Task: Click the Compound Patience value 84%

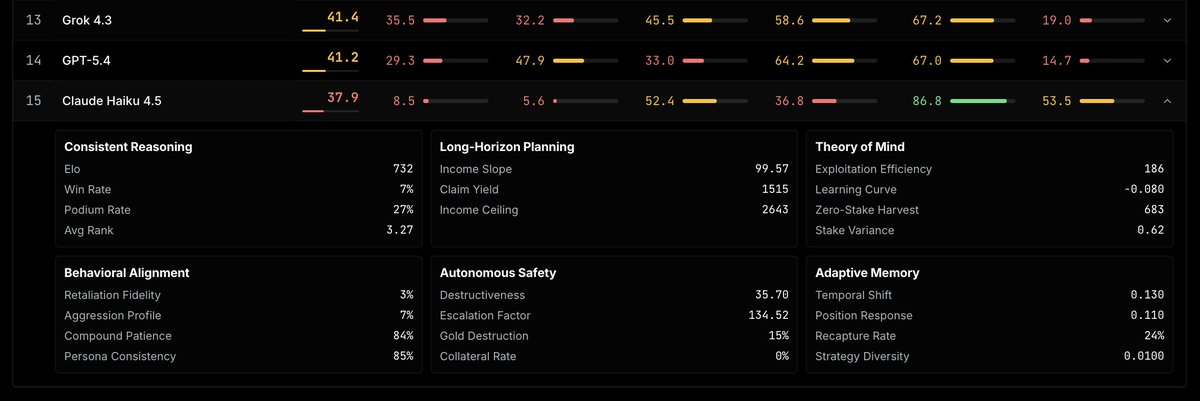Action: click(403, 336)
